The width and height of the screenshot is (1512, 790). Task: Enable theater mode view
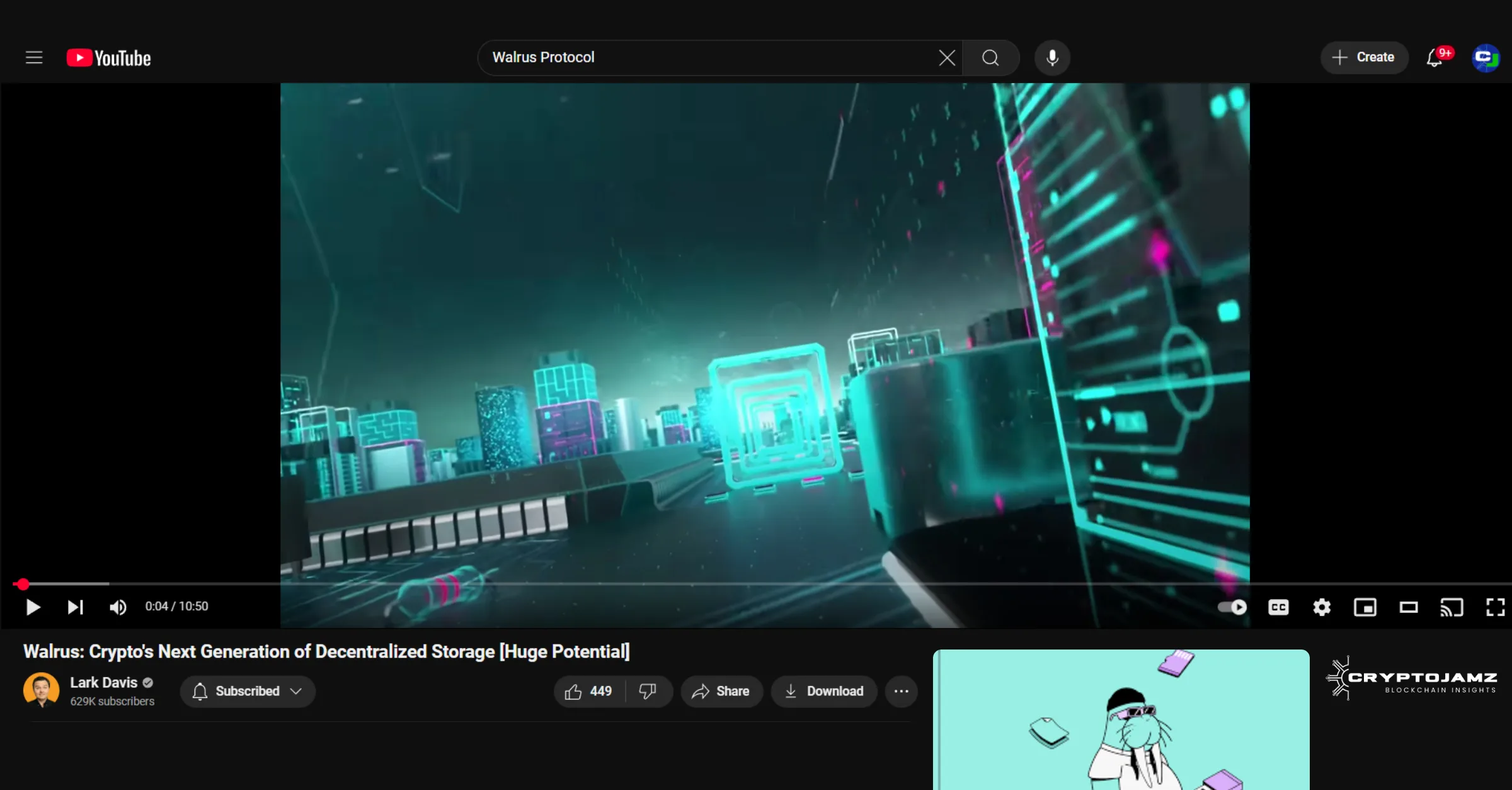click(x=1409, y=607)
